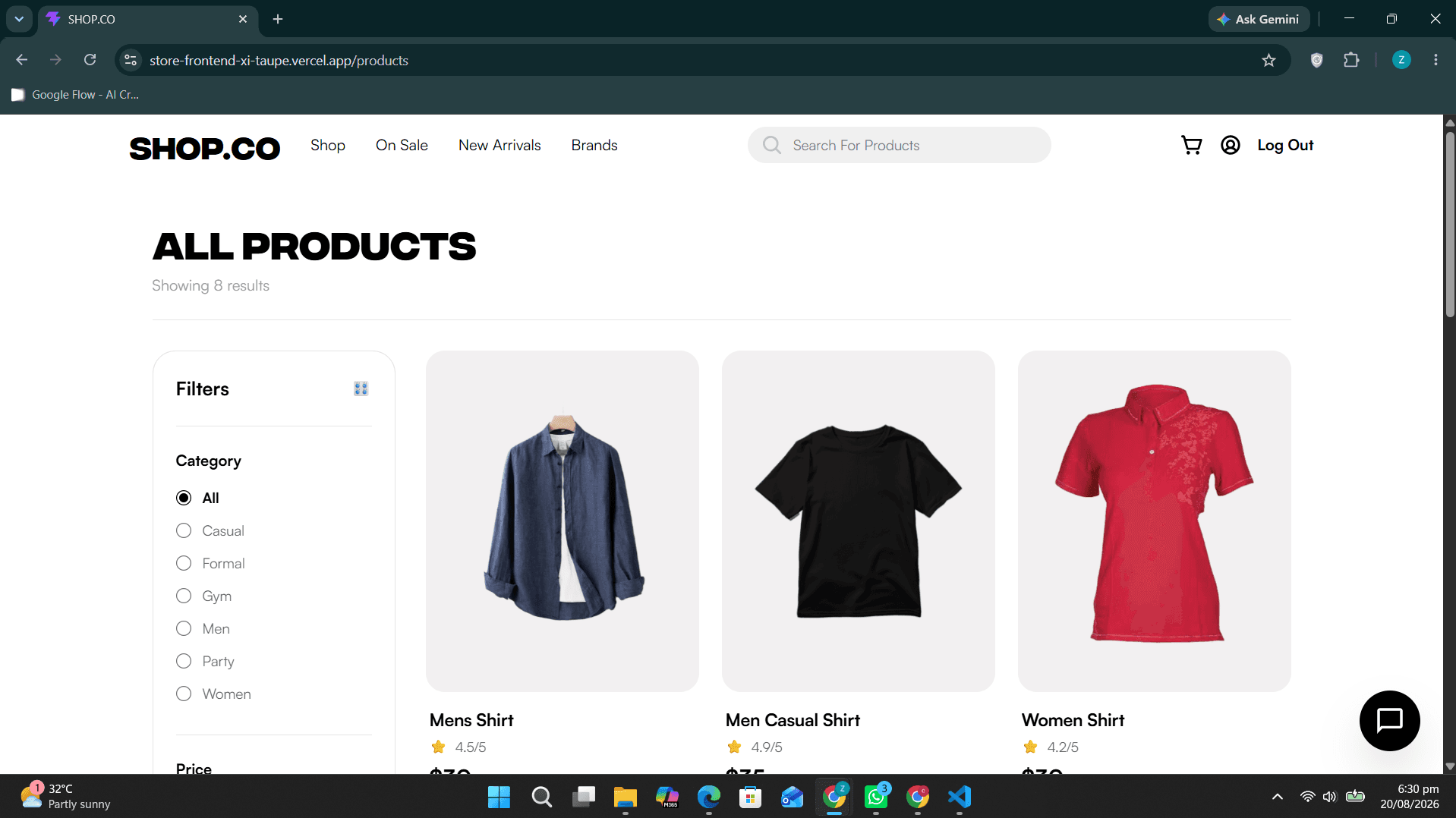Select the All category radio button
1456x818 pixels.
tap(184, 498)
